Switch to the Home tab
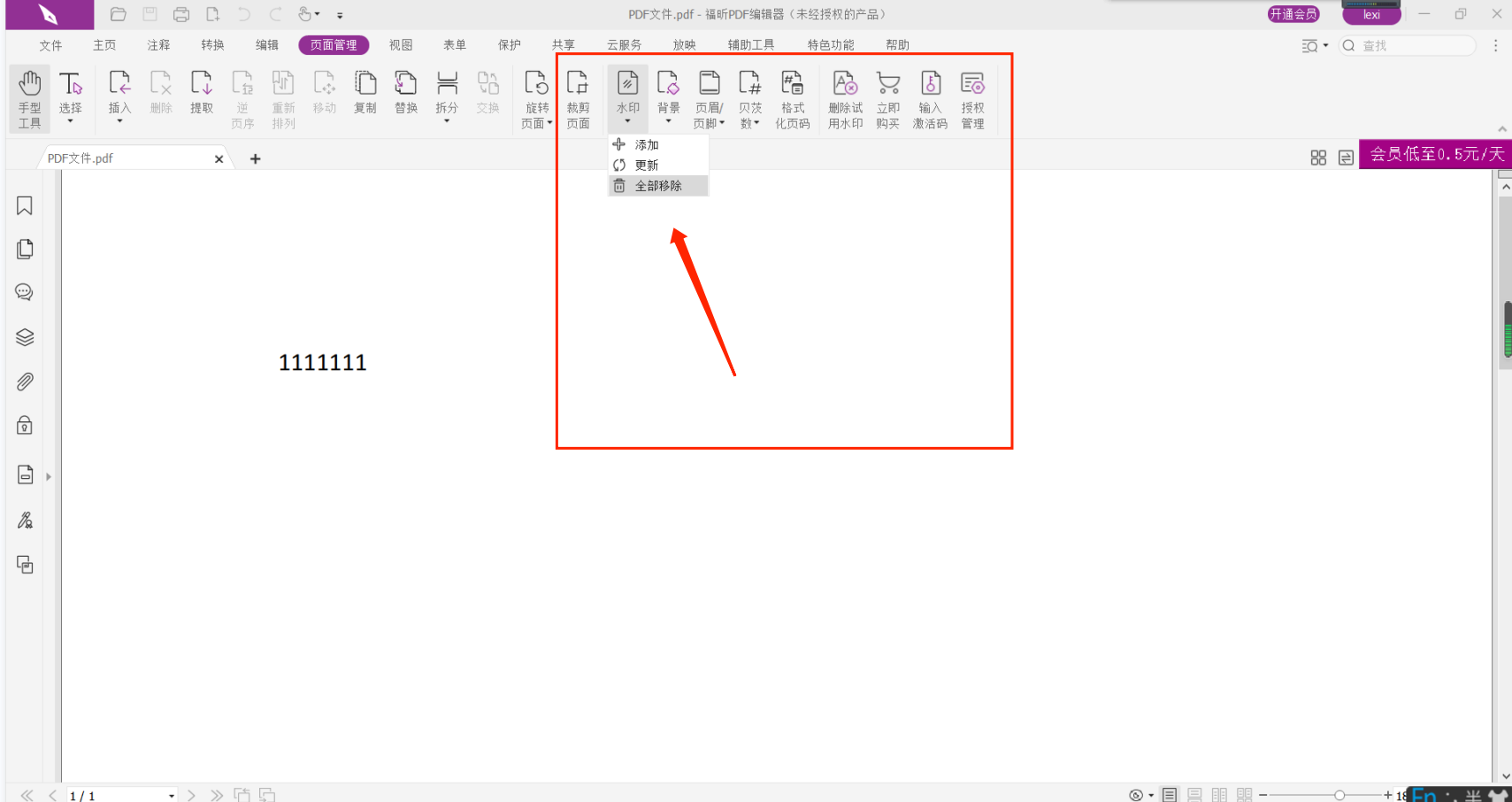The height and width of the screenshot is (802, 1512). [104, 45]
